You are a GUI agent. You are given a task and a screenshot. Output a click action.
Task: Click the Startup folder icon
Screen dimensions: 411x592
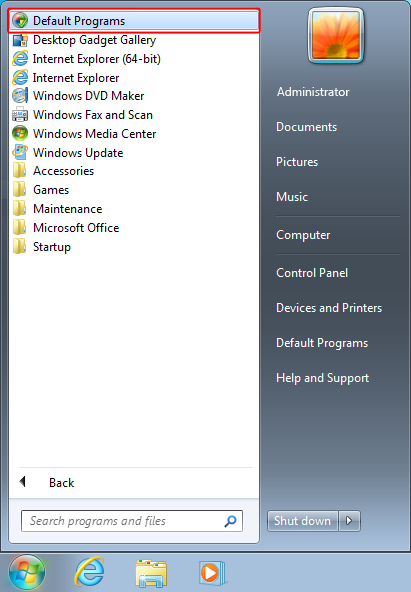click(x=20, y=247)
